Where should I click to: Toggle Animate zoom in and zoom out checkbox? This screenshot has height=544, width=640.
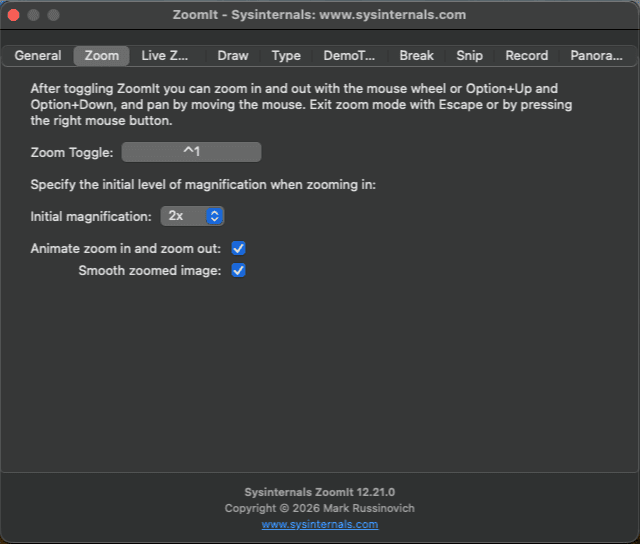238,248
